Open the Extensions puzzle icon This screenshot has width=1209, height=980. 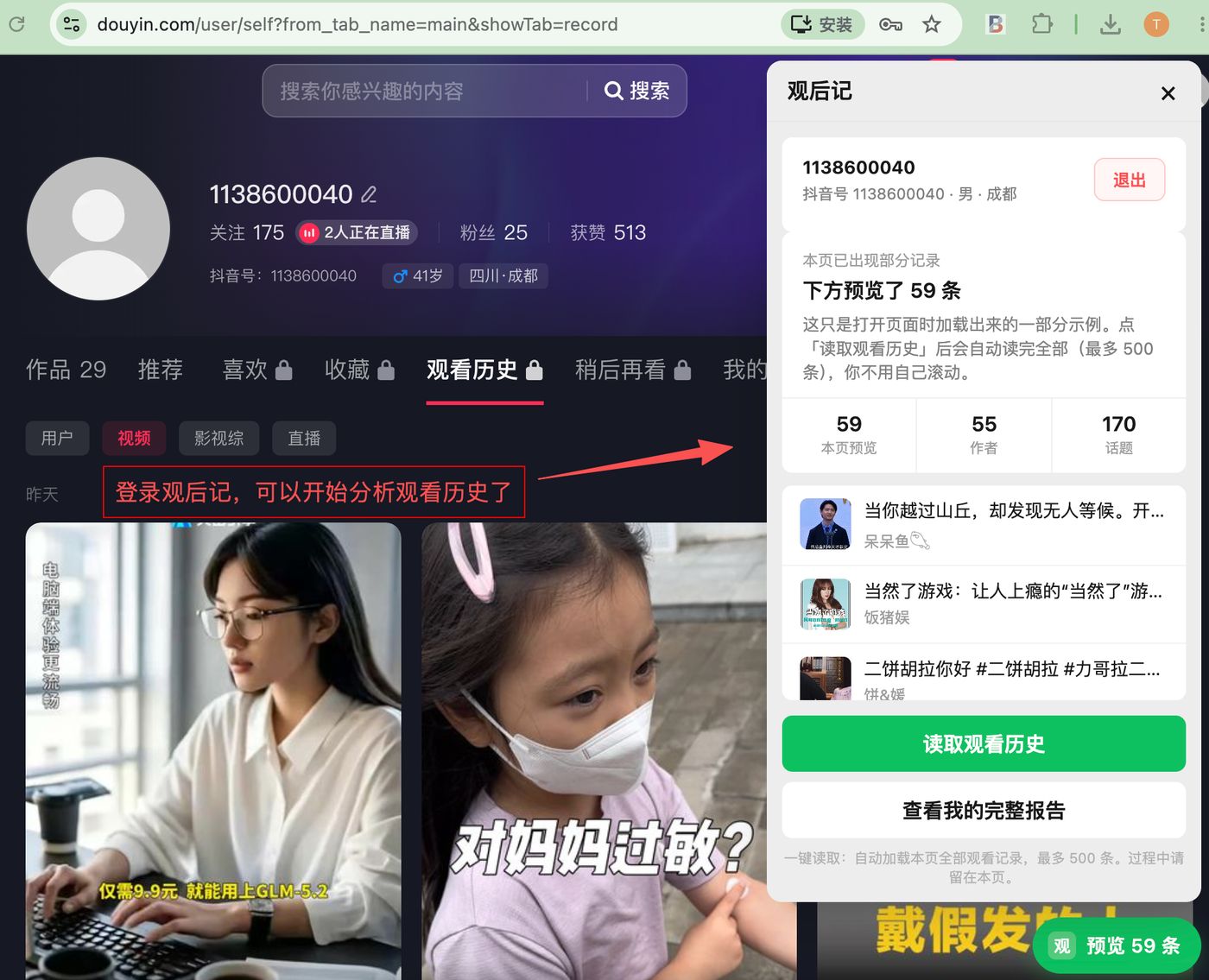(1041, 24)
